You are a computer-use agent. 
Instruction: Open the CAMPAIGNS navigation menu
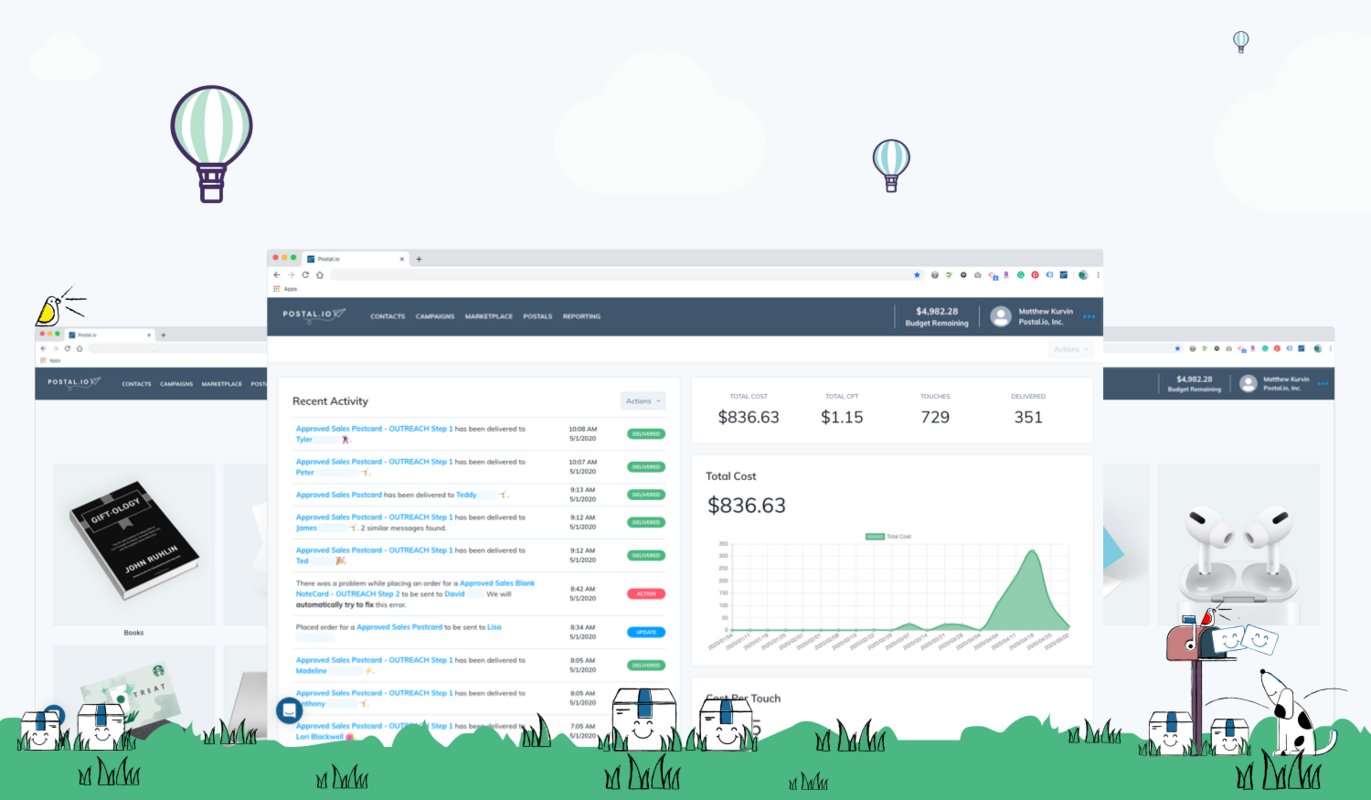[x=435, y=315]
